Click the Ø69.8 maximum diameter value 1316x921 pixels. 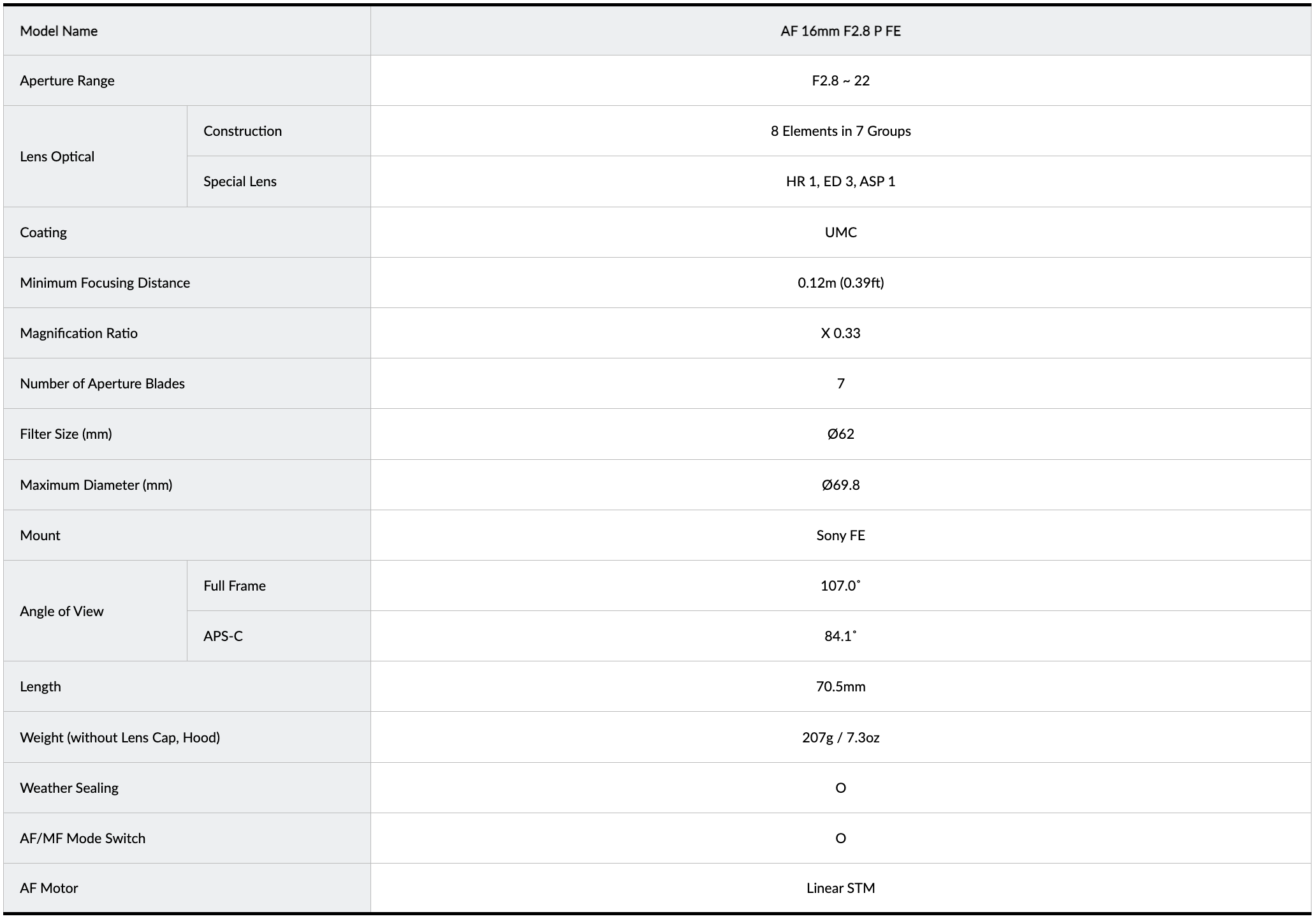840,485
